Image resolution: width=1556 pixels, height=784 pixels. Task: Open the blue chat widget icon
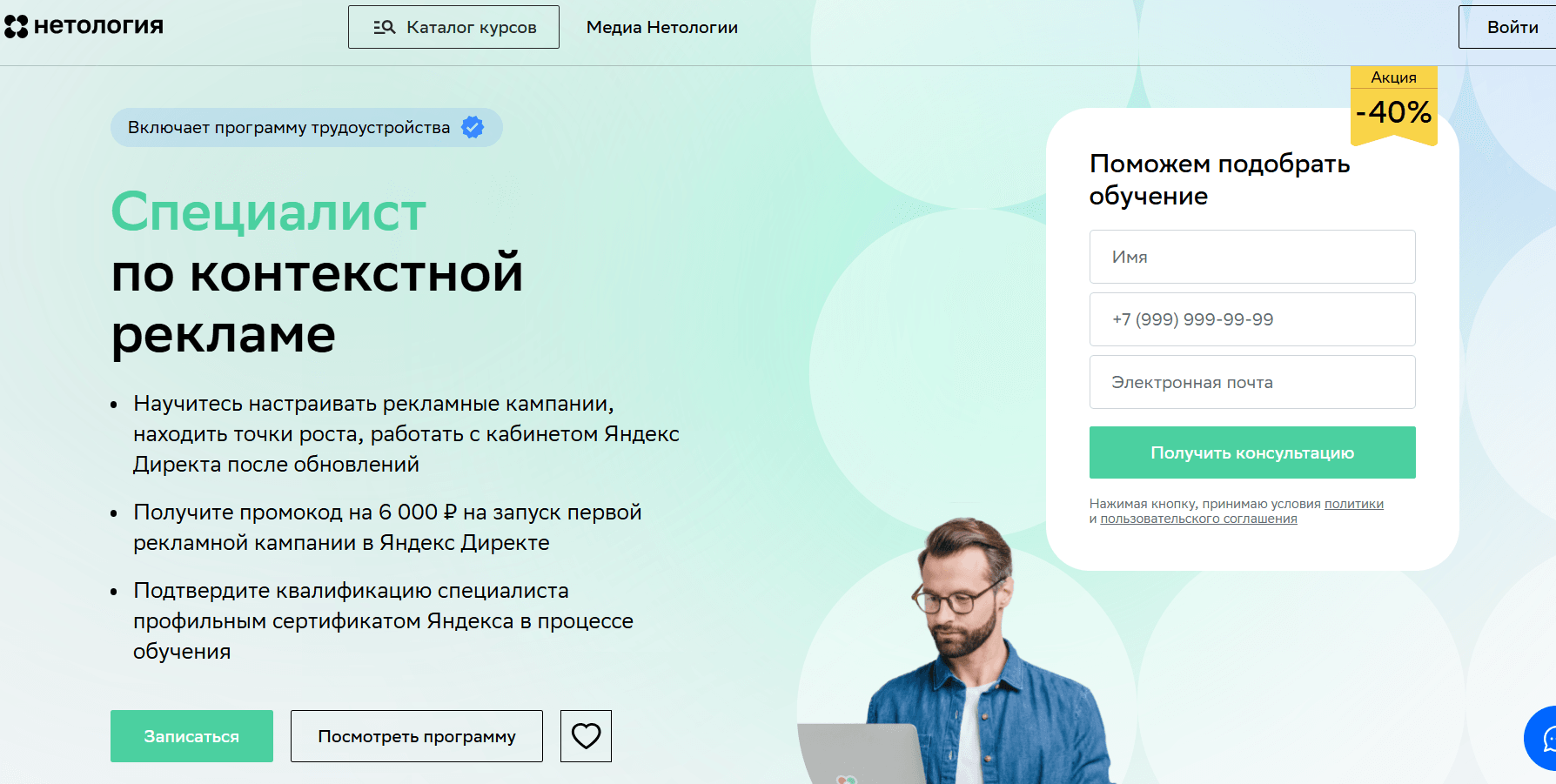(x=1544, y=739)
